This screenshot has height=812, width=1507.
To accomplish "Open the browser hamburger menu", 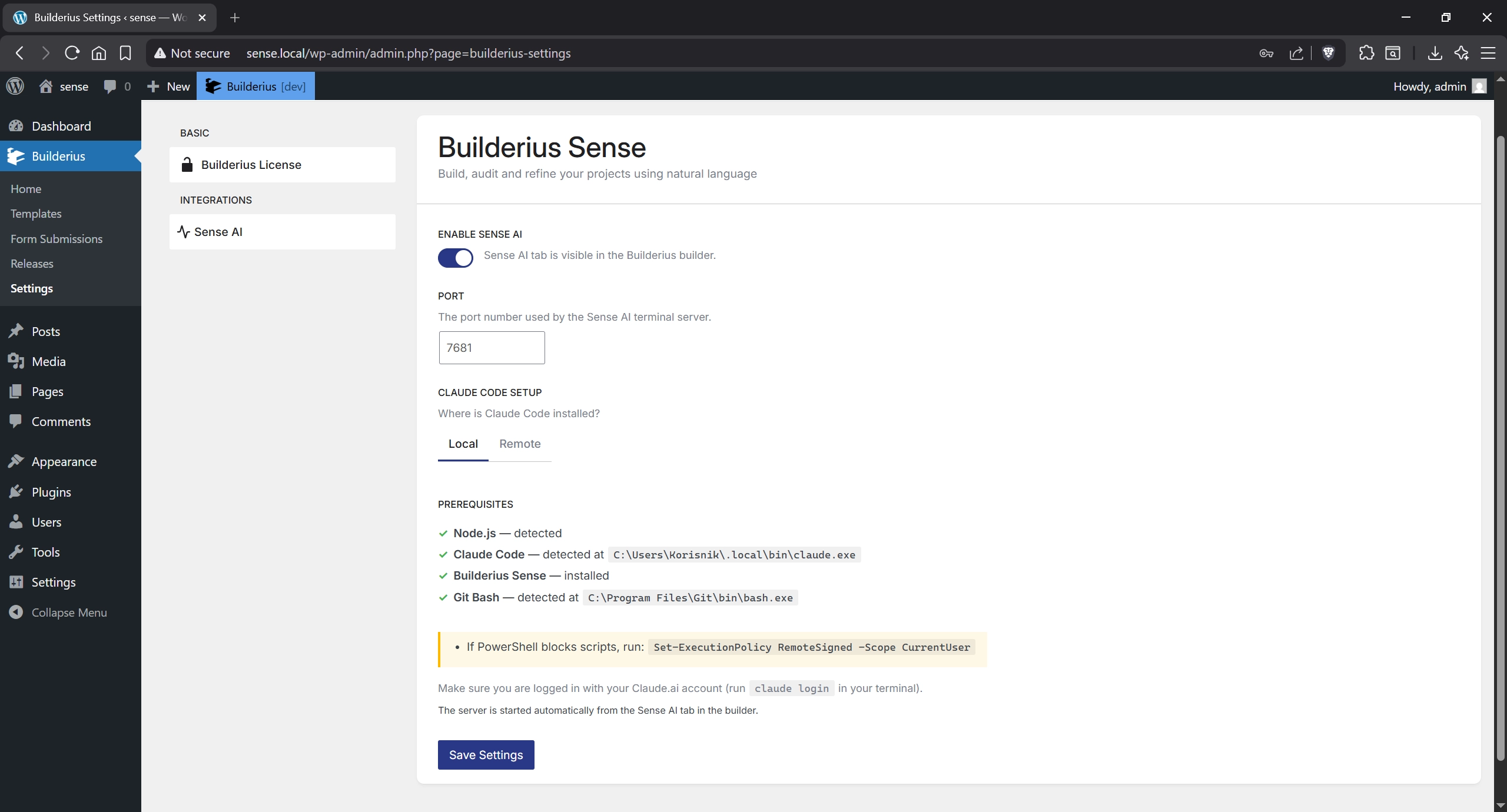I will [1488, 53].
